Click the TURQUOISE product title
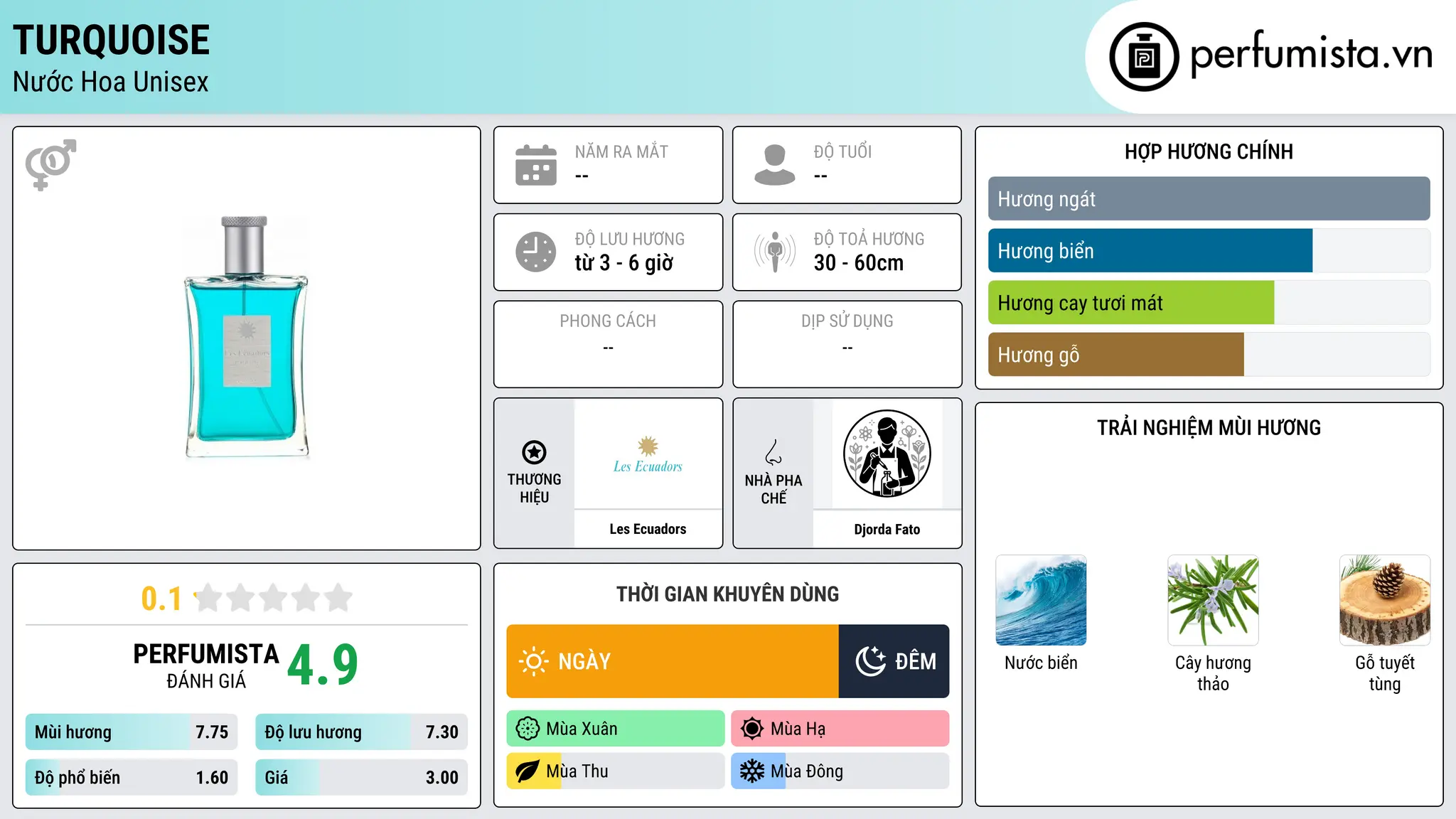1456x819 pixels. pos(111,40)
